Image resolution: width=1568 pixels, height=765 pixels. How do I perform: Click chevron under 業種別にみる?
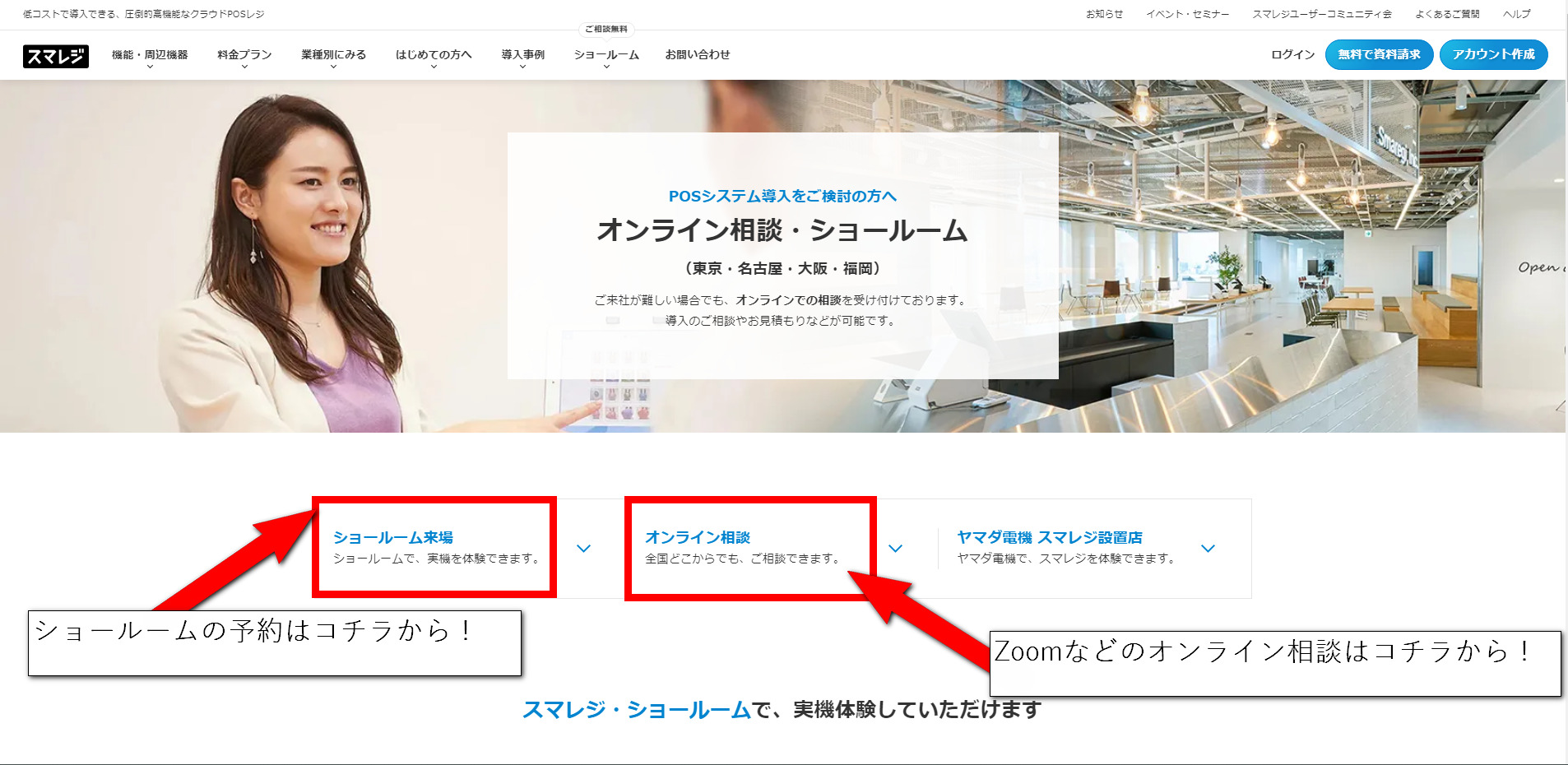click(333, 67)
